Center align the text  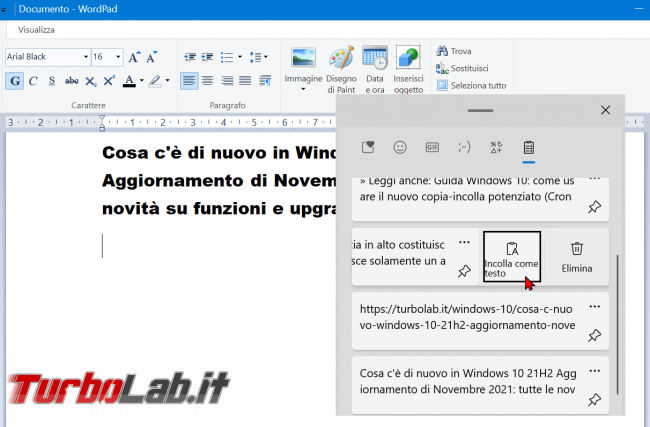(208, 80)
